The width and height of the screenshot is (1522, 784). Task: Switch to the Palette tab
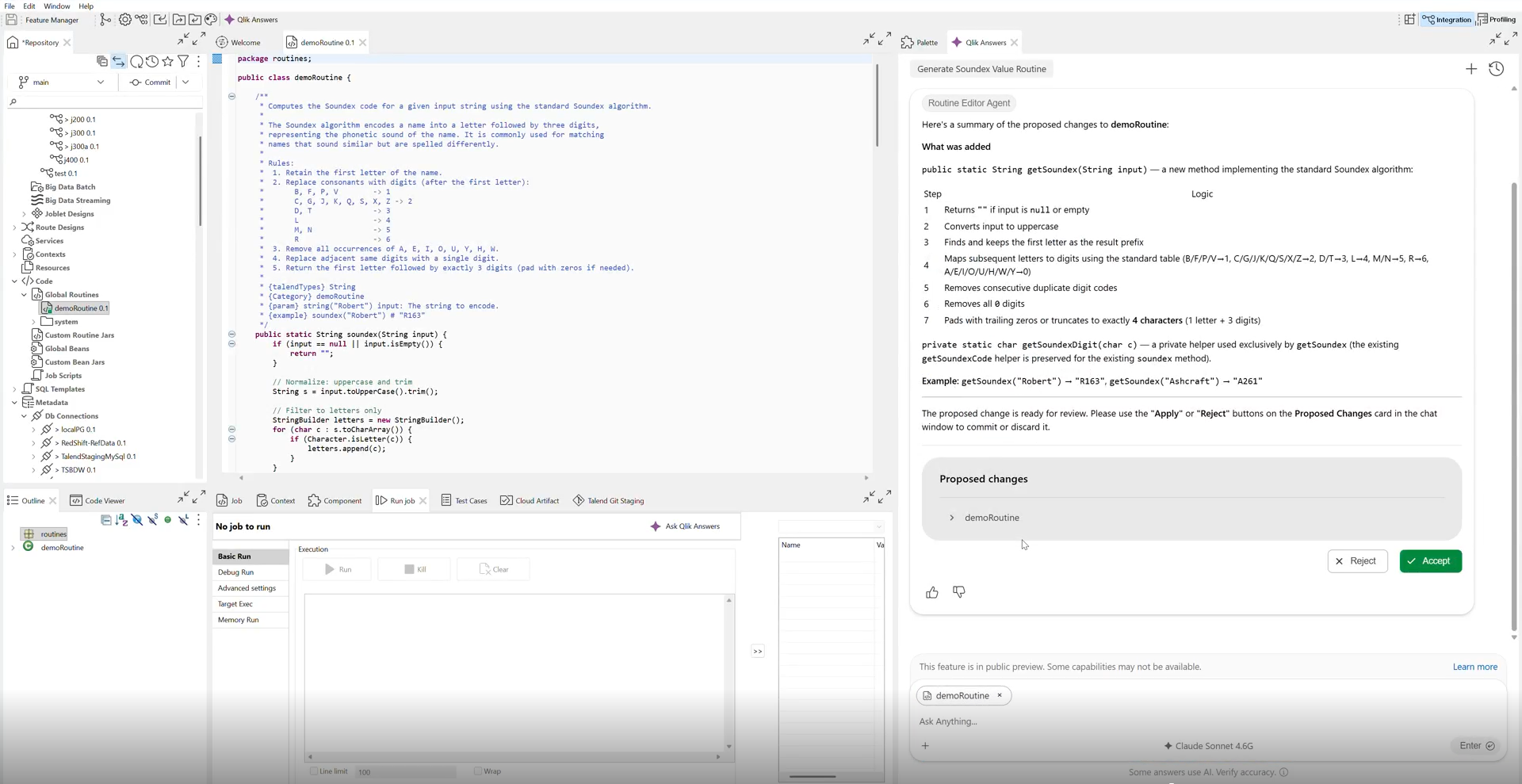click(x=920, y=43)
